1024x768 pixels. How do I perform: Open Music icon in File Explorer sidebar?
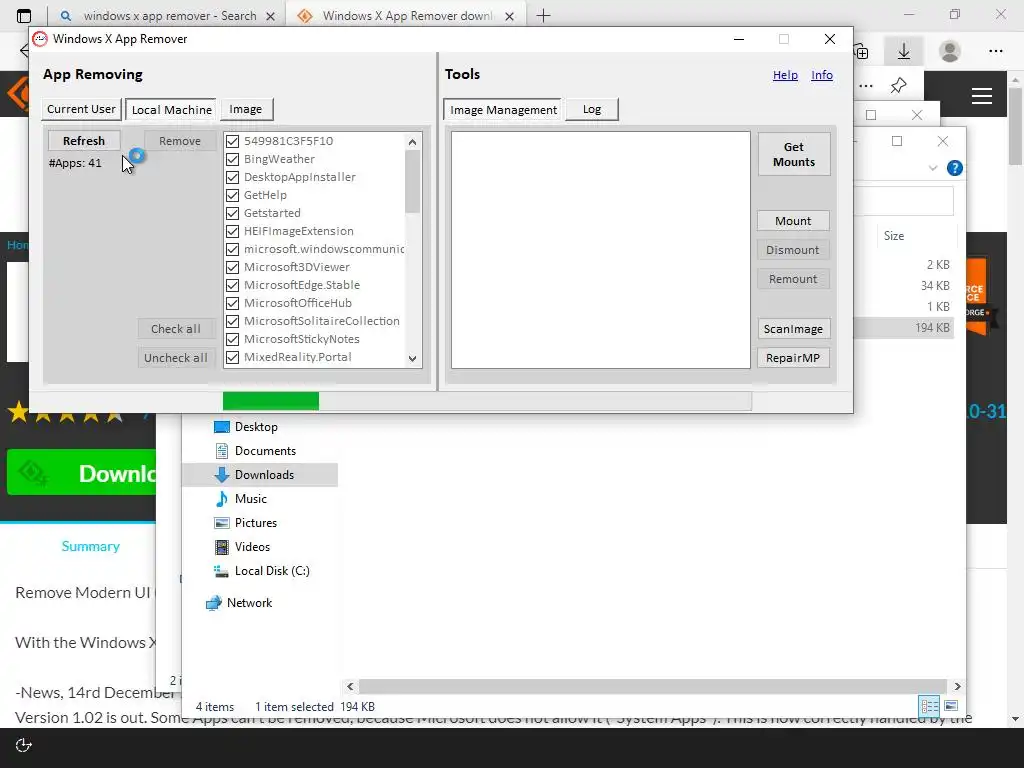click(222, 499)
